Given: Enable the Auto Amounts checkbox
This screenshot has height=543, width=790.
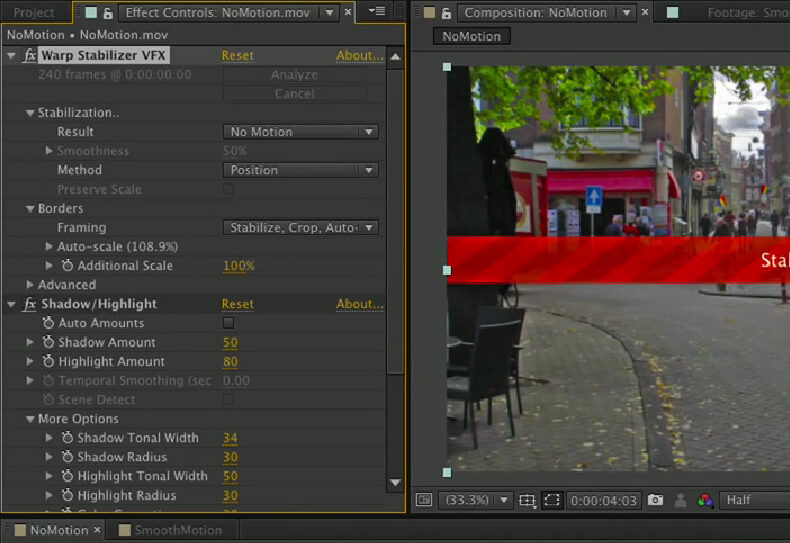Looking at the screenshot, I should pyautogui.click(x=228, y=324).
